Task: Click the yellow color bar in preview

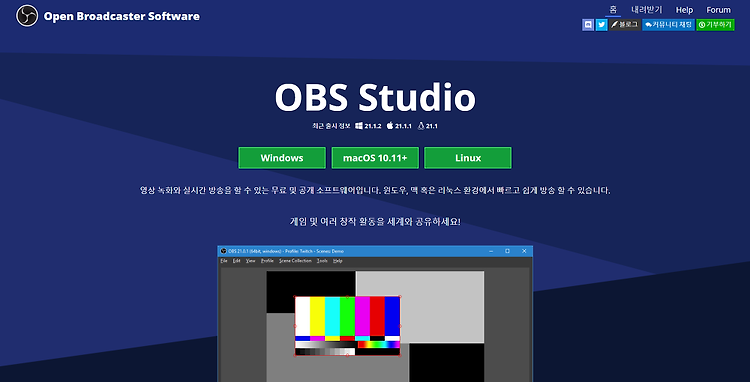Action: pos(317,316)
